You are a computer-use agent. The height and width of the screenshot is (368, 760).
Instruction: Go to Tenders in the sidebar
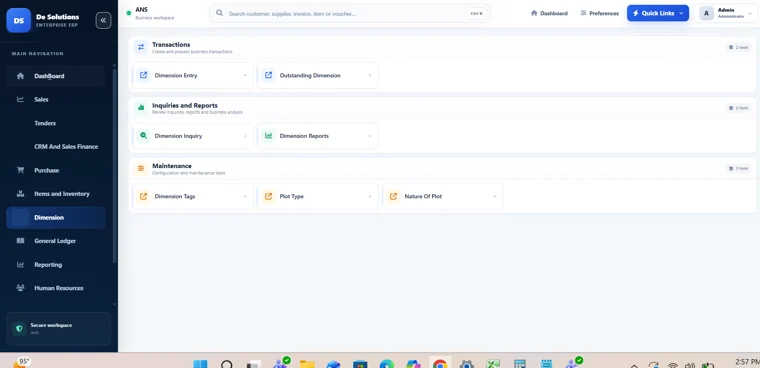pyautogui.click(x=56, y=123)
